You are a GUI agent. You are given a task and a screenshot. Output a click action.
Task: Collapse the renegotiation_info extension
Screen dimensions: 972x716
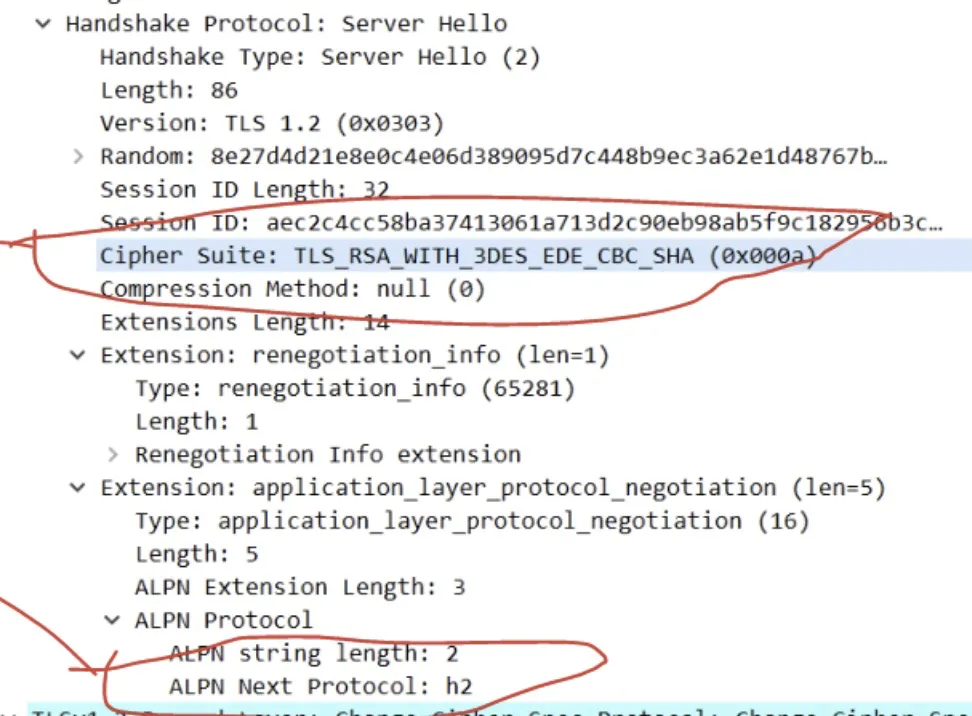(77, 355)
